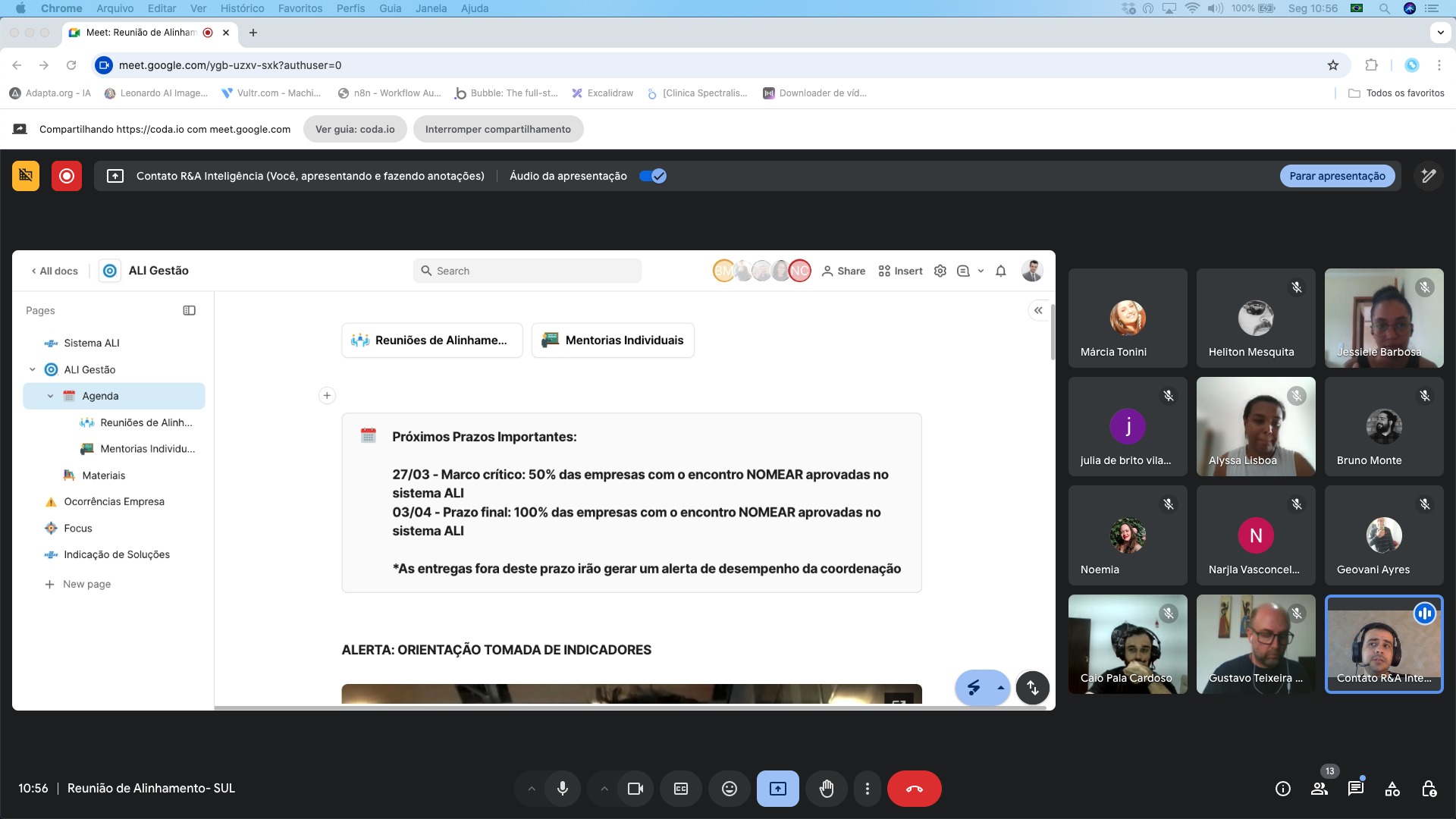Screen dimensions: 1456x819
Task: Open the meeting chat panel
Action: pos(1355,789)
